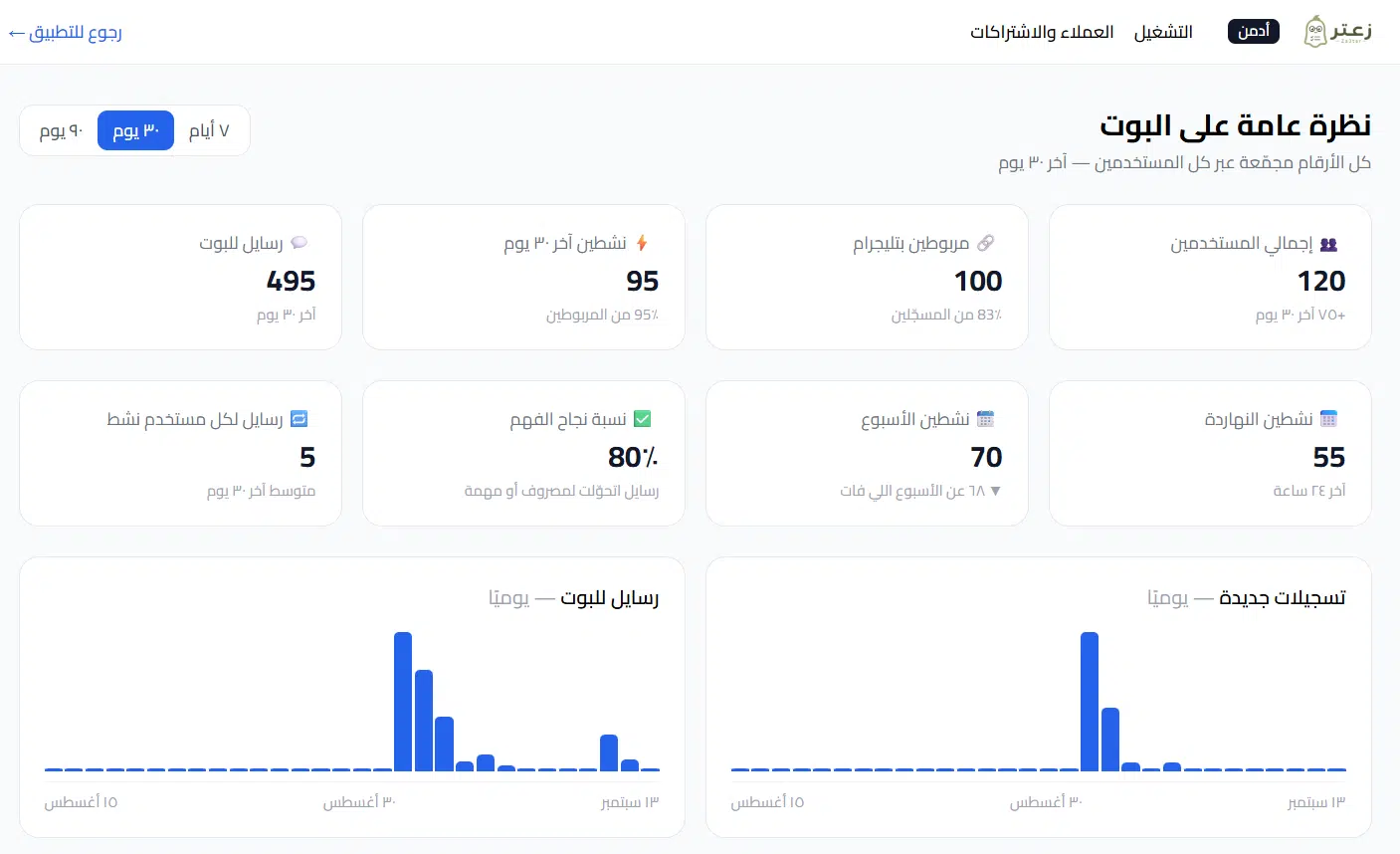Click the messages-per-user repeat arrows icon
1400x854 pixels.
299,419
